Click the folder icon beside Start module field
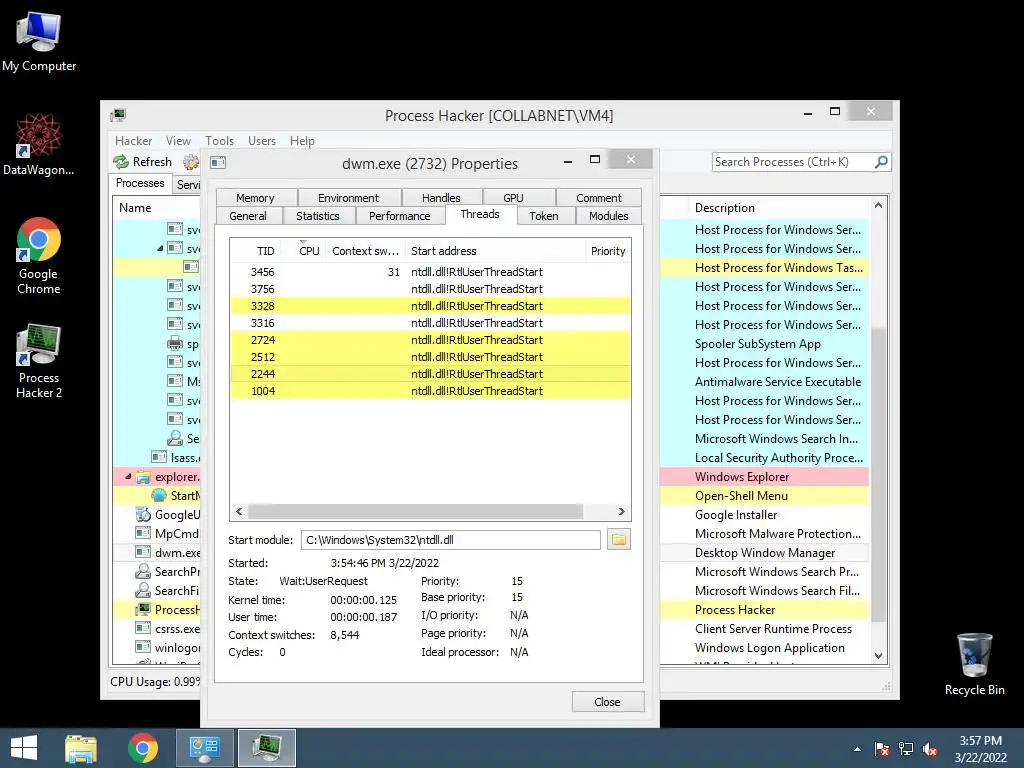This screenshot has width=1024, height=768. (x=618, y=539)
